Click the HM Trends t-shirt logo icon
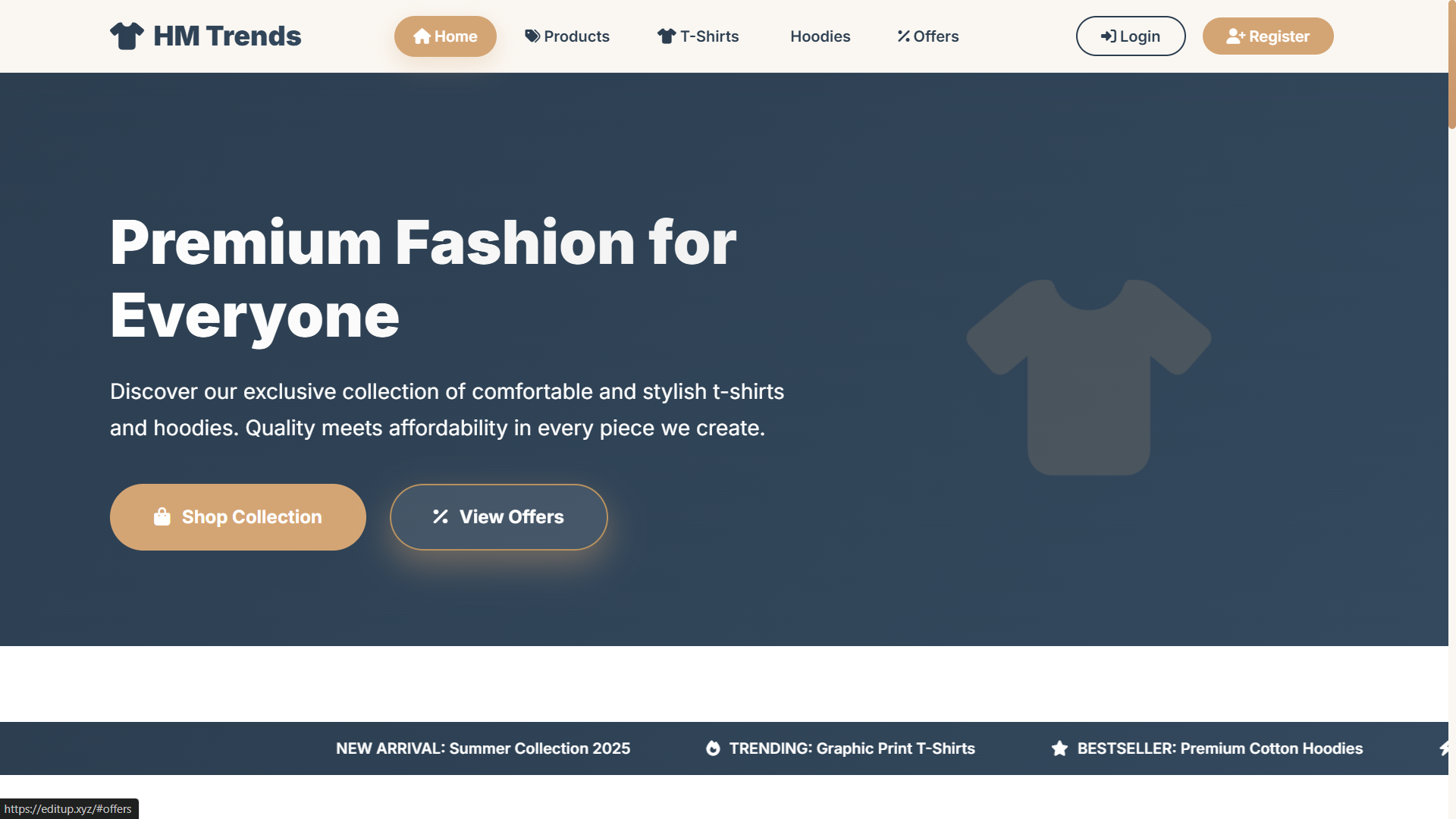1456x819 pixels. coord(127,35)
